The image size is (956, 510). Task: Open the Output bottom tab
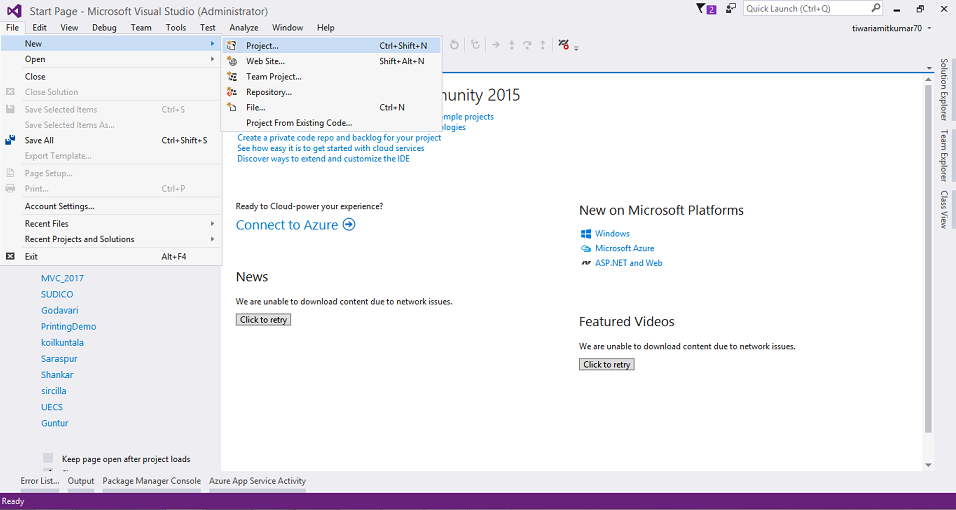pyautogui.click(x=81, y=481)
